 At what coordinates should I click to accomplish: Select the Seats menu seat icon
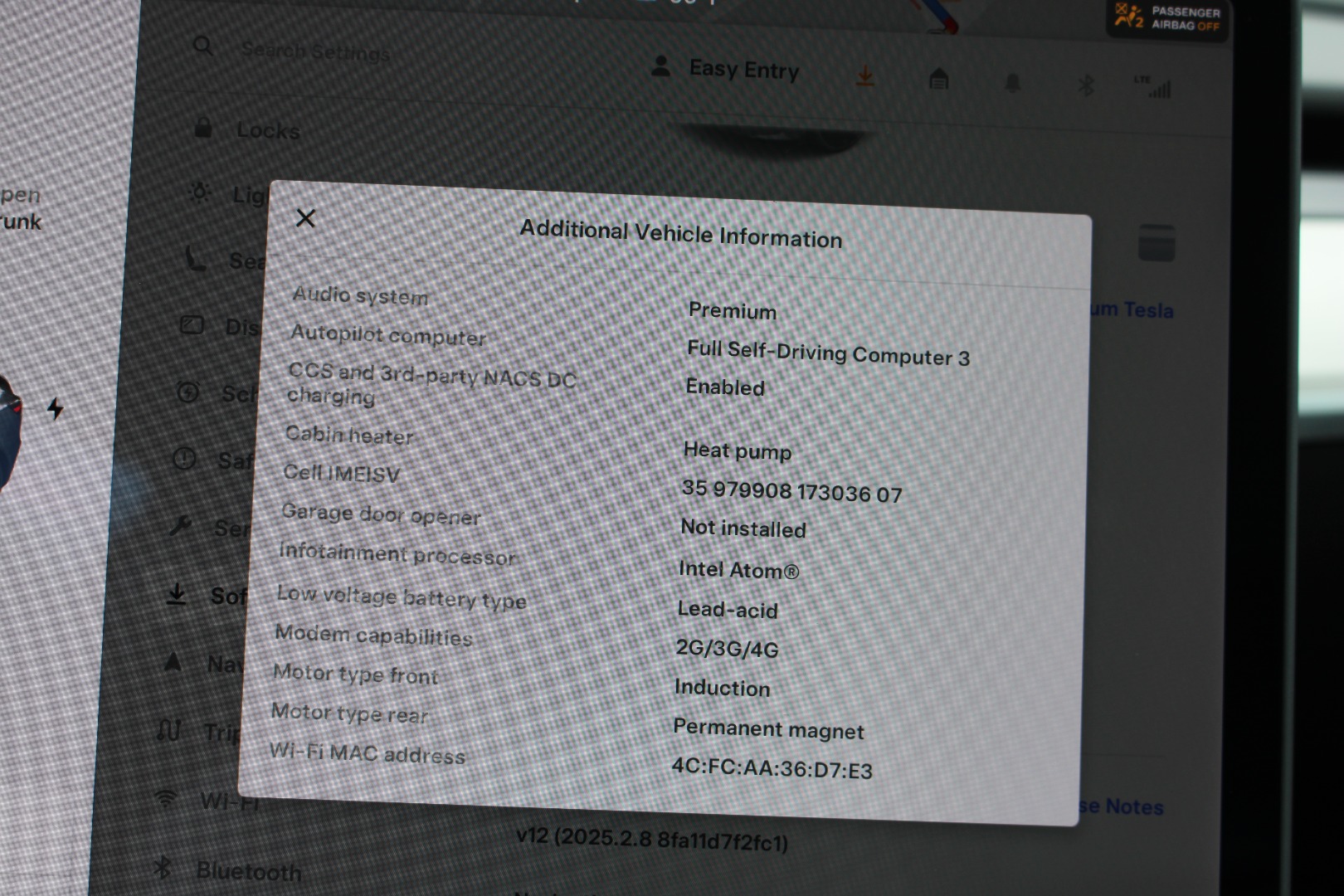196,259
